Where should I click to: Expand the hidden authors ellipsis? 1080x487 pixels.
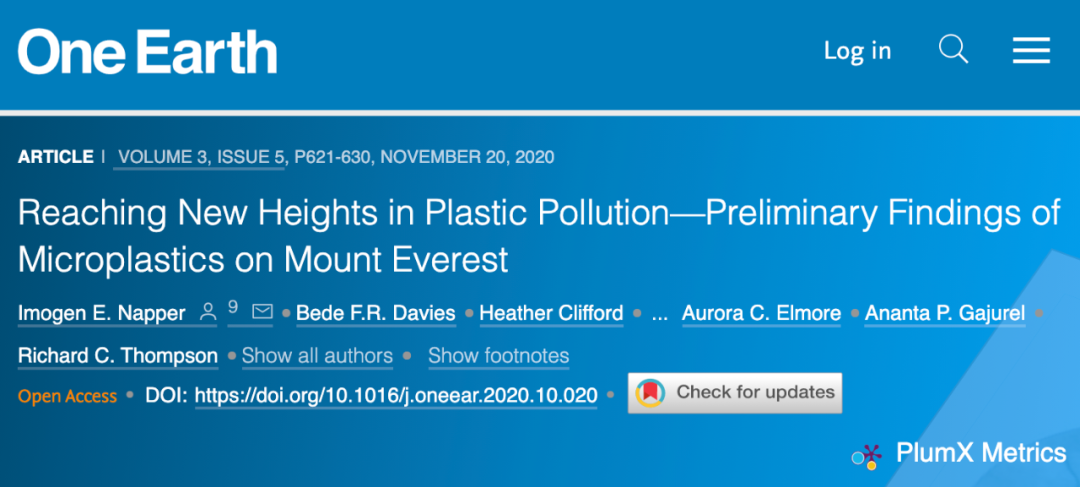pyautogui.click(x=659, y=314)
